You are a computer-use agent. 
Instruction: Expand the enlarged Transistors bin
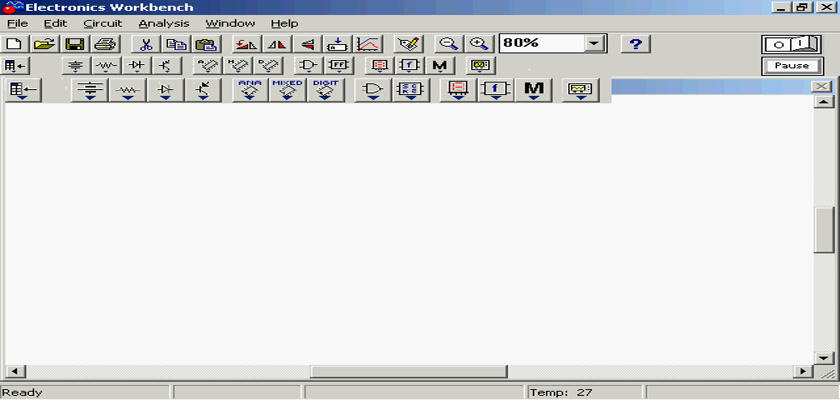tap(202, 90)
